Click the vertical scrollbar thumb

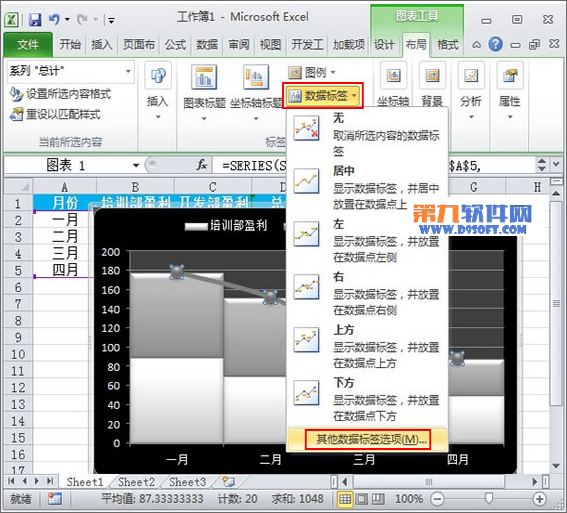click(556, 303)
